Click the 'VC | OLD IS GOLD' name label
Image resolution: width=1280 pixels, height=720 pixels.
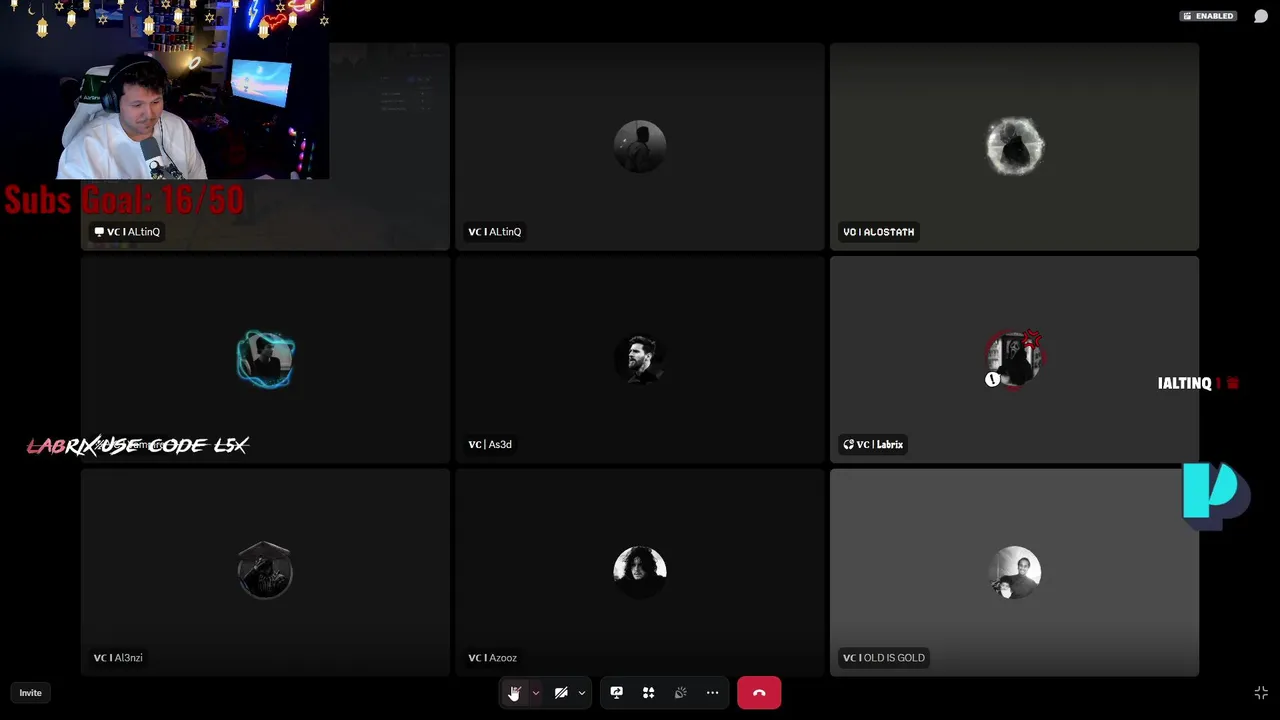click(x=884, y=658)
